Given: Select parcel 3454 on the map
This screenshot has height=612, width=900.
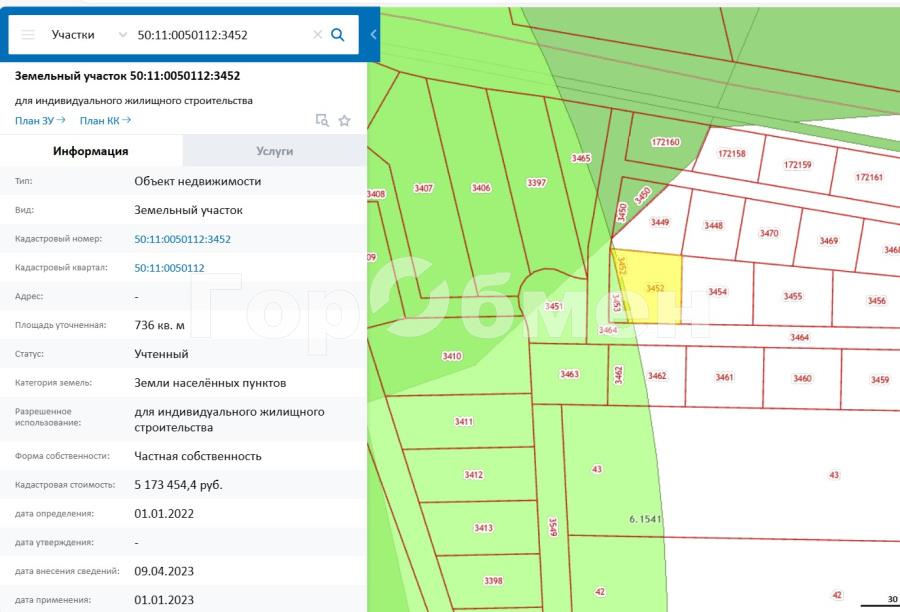Looking at the screenshot, I should pos(717,292).
